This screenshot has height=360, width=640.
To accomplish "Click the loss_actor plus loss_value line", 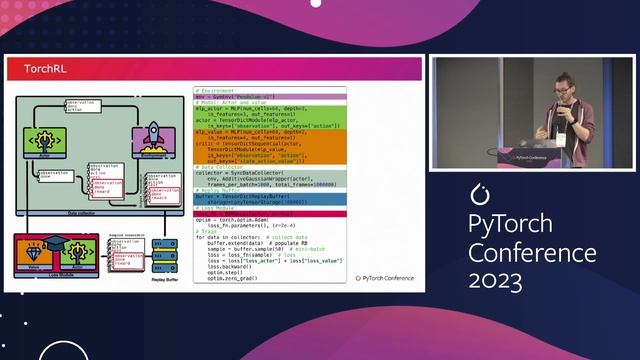I will point(275,261).
